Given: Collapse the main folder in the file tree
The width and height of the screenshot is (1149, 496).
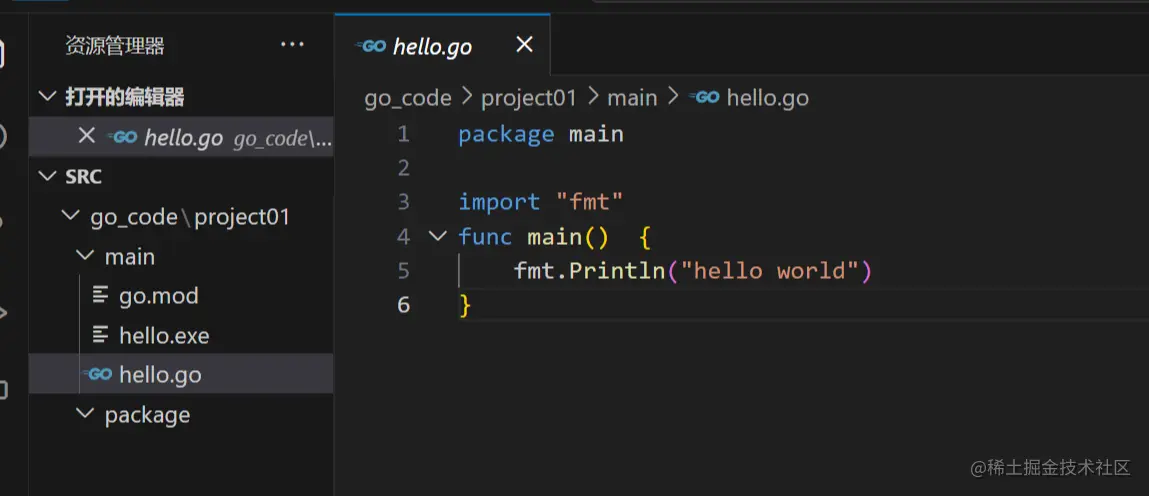Looking at the screenshot, I should pos(86,256).
